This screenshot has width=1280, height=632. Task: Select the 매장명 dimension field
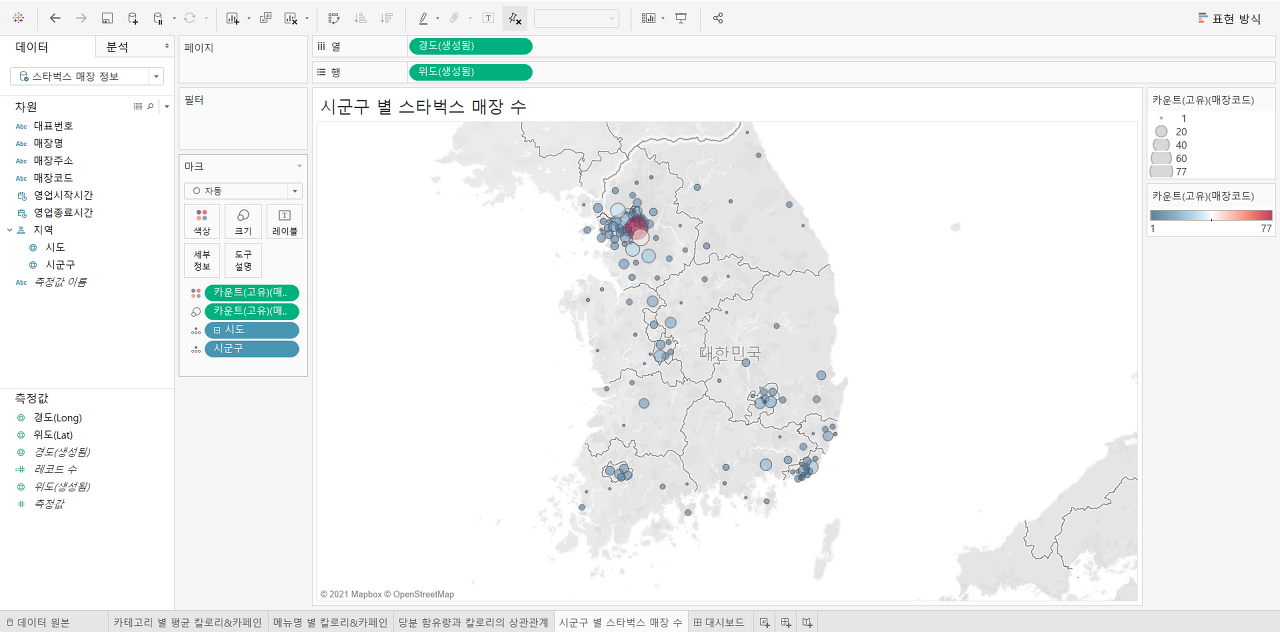click(48, 143)
